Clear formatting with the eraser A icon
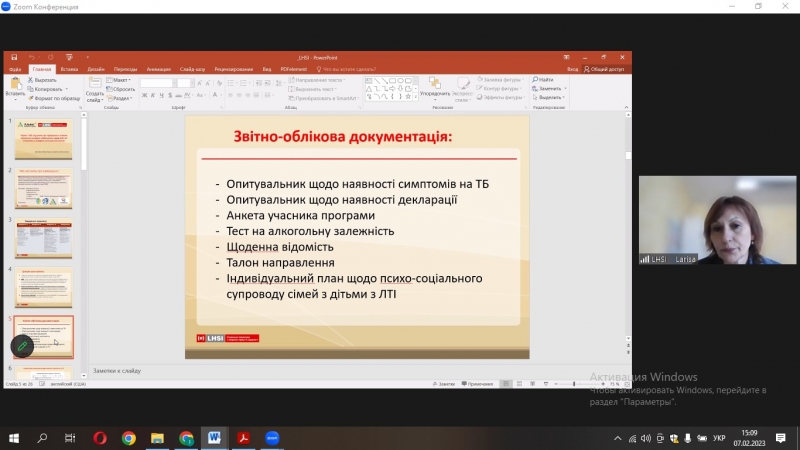Viewport: 800px width, 450px height. point(219,83)
